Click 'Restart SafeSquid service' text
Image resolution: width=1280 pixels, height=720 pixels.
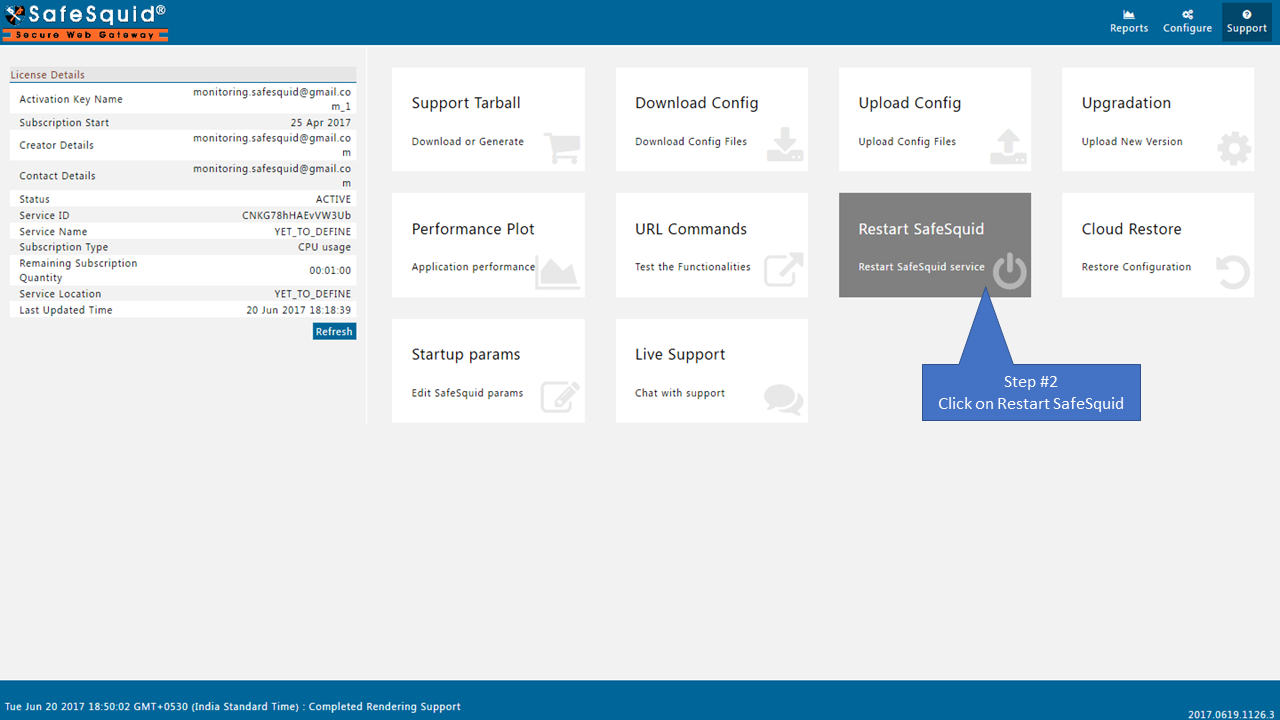click(x=921, y=267)
